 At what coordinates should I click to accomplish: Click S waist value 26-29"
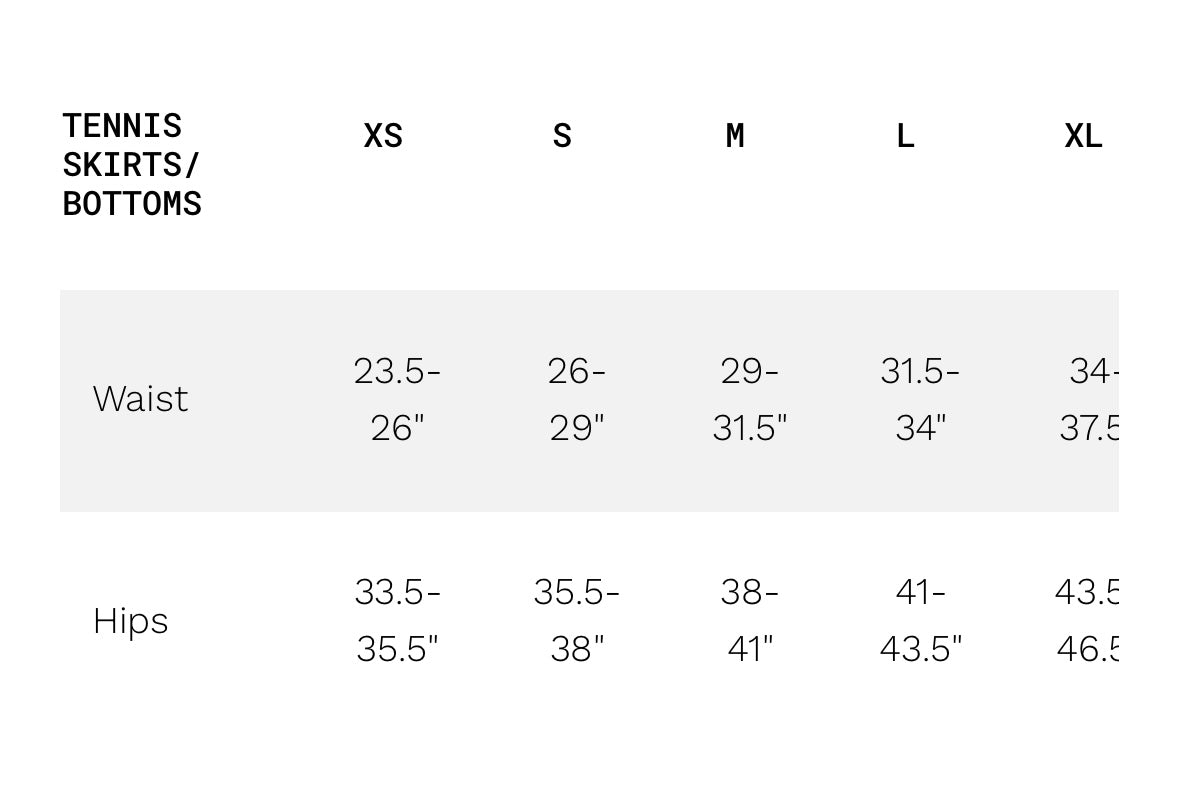pyautogui.click(x=577, y=399)
